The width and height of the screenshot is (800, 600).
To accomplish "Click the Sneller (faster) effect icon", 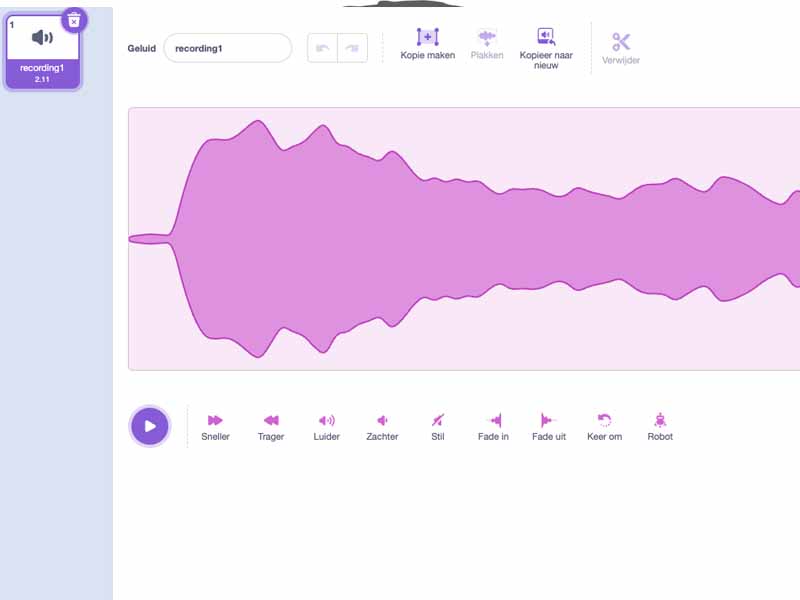I will point(215,421).
